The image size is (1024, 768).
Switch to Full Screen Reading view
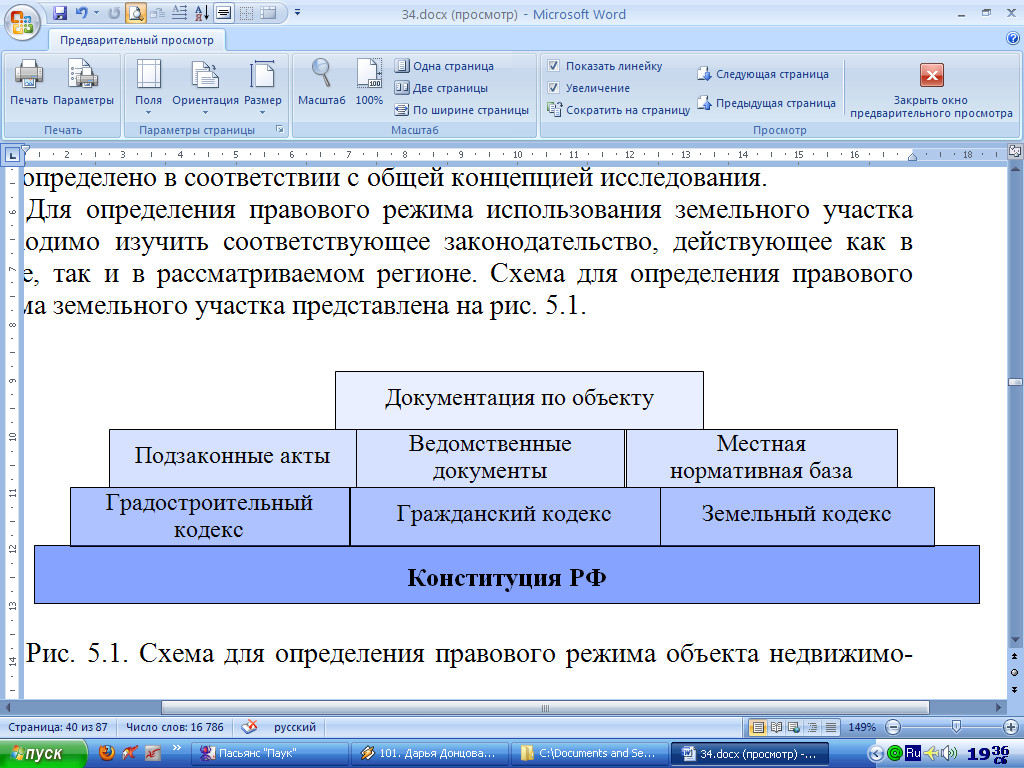(776, 727)
